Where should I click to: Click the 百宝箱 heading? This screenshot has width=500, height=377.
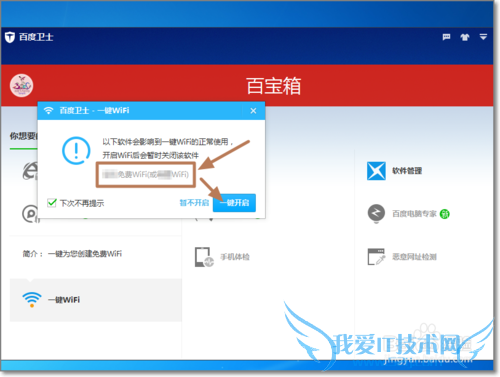(x=273, y=86)
